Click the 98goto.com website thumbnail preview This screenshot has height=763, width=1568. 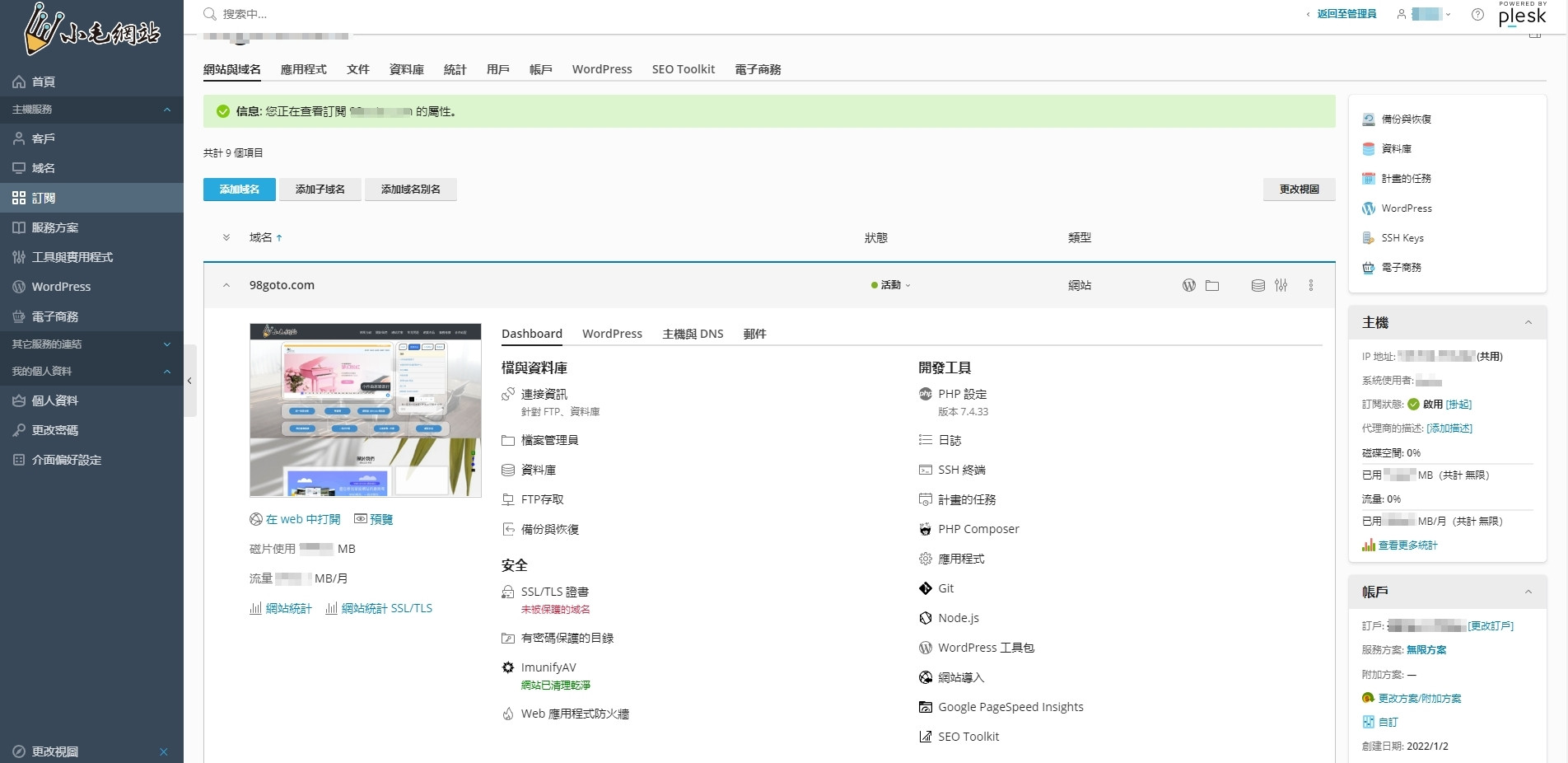[365, 410]
